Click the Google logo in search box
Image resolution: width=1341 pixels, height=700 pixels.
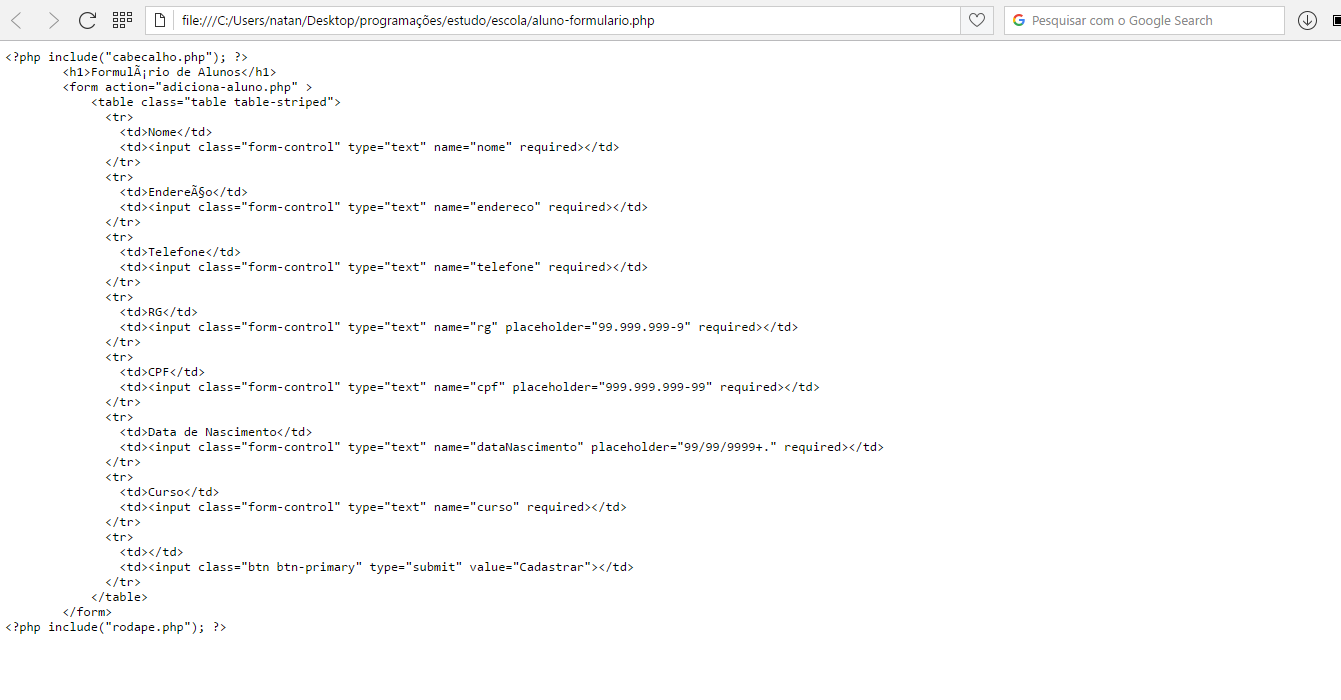(1019, 20)
